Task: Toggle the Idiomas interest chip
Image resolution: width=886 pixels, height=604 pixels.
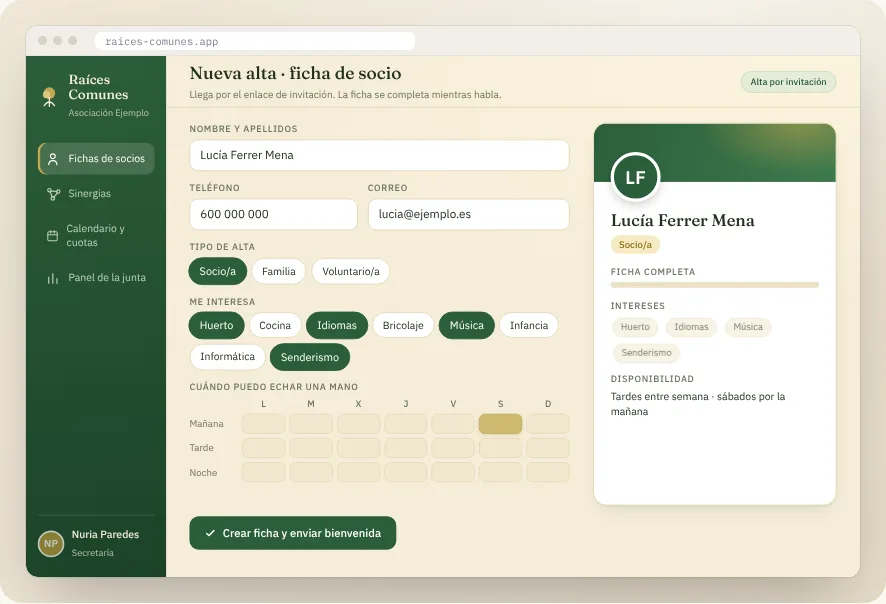Action: pos(337,325)
